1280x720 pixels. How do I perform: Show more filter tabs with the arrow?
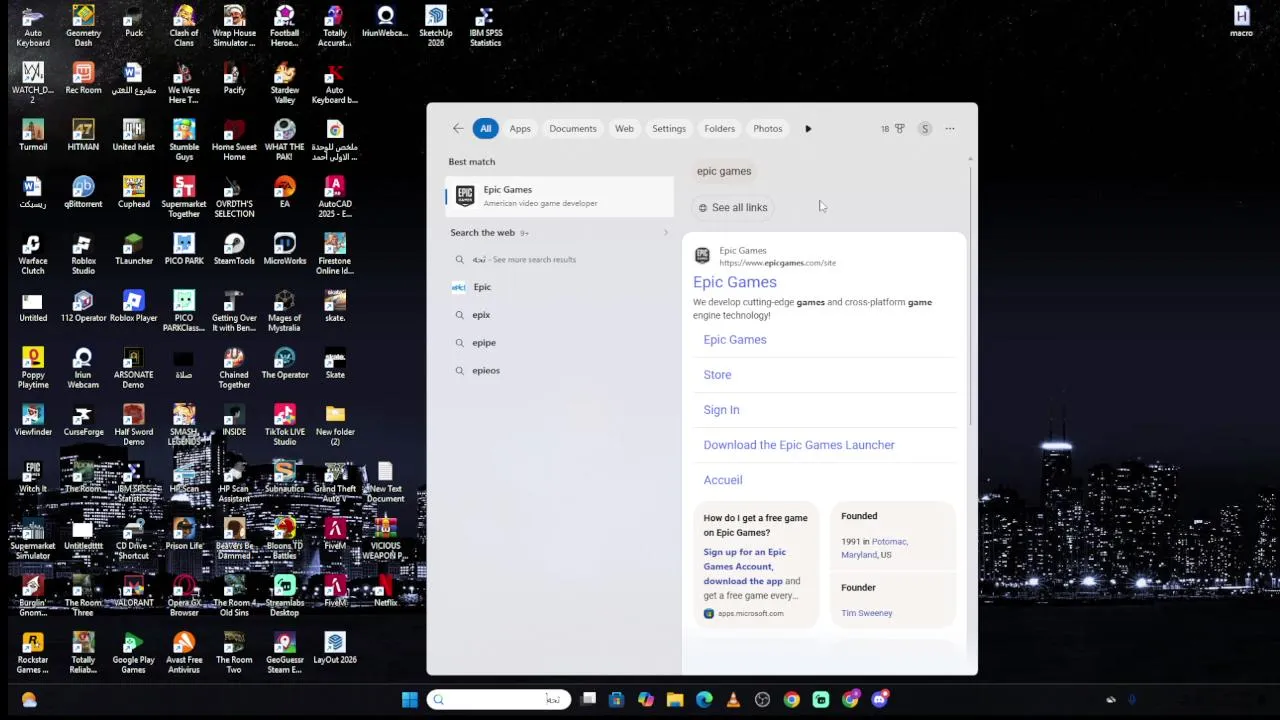[808, 128]
